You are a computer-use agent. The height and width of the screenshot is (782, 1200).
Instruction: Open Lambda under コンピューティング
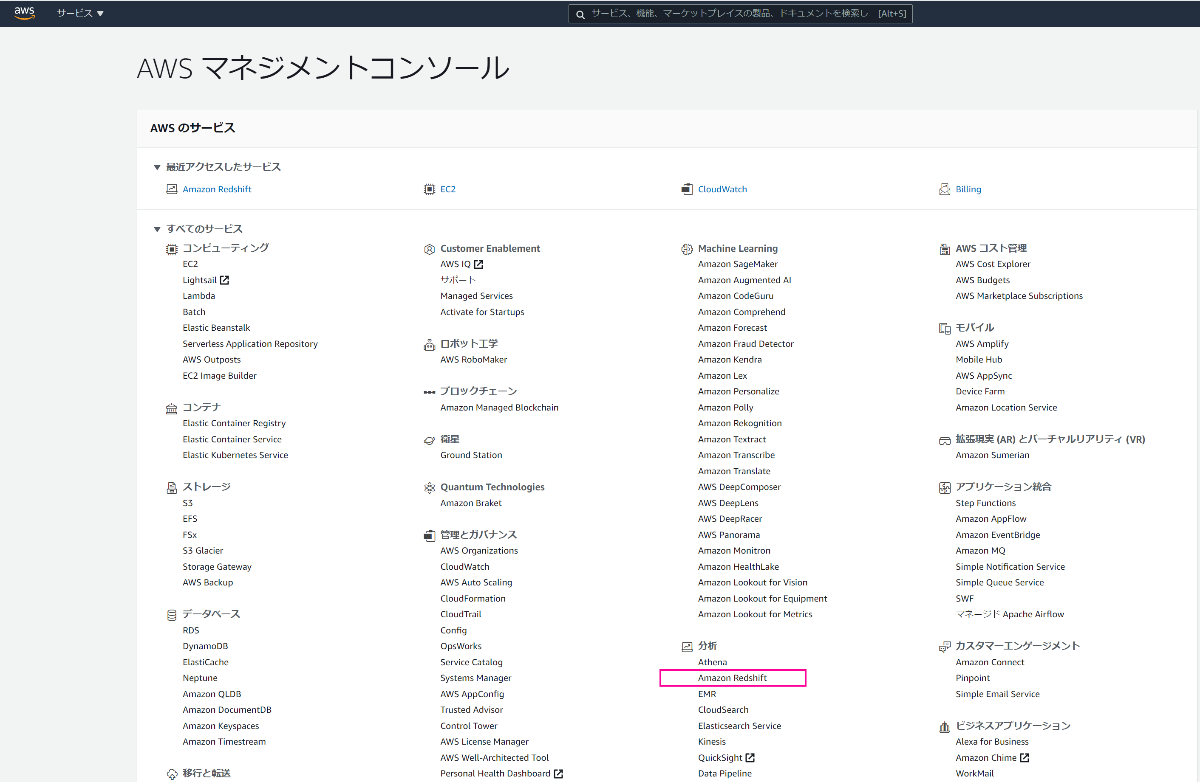199,296
